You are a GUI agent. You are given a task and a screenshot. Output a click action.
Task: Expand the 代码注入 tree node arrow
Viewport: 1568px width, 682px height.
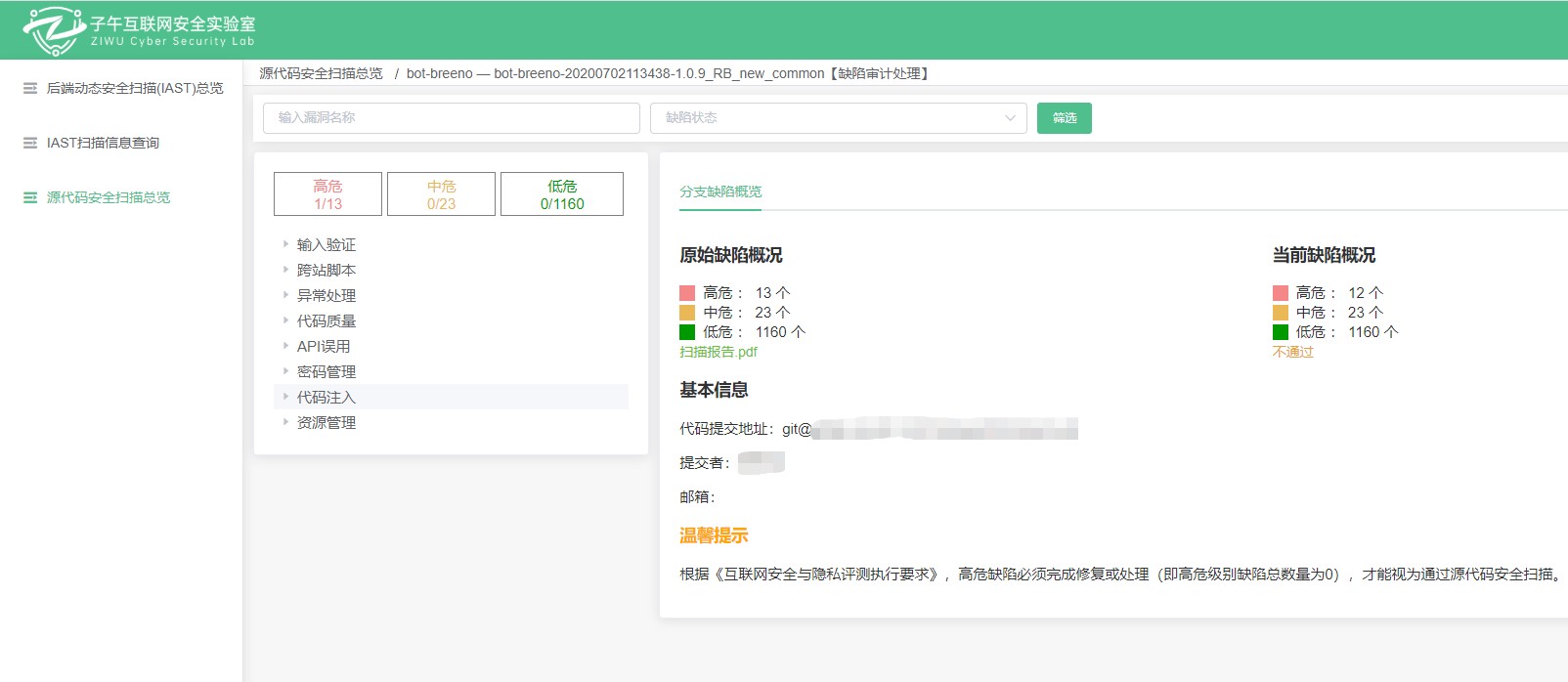pyautogui.click(x=285, y=397)
